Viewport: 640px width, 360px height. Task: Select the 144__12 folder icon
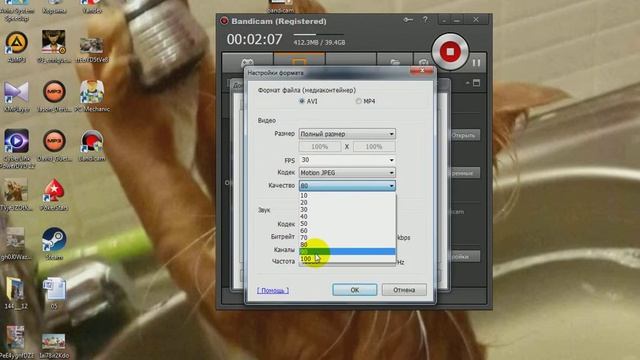tap(16, 293)
